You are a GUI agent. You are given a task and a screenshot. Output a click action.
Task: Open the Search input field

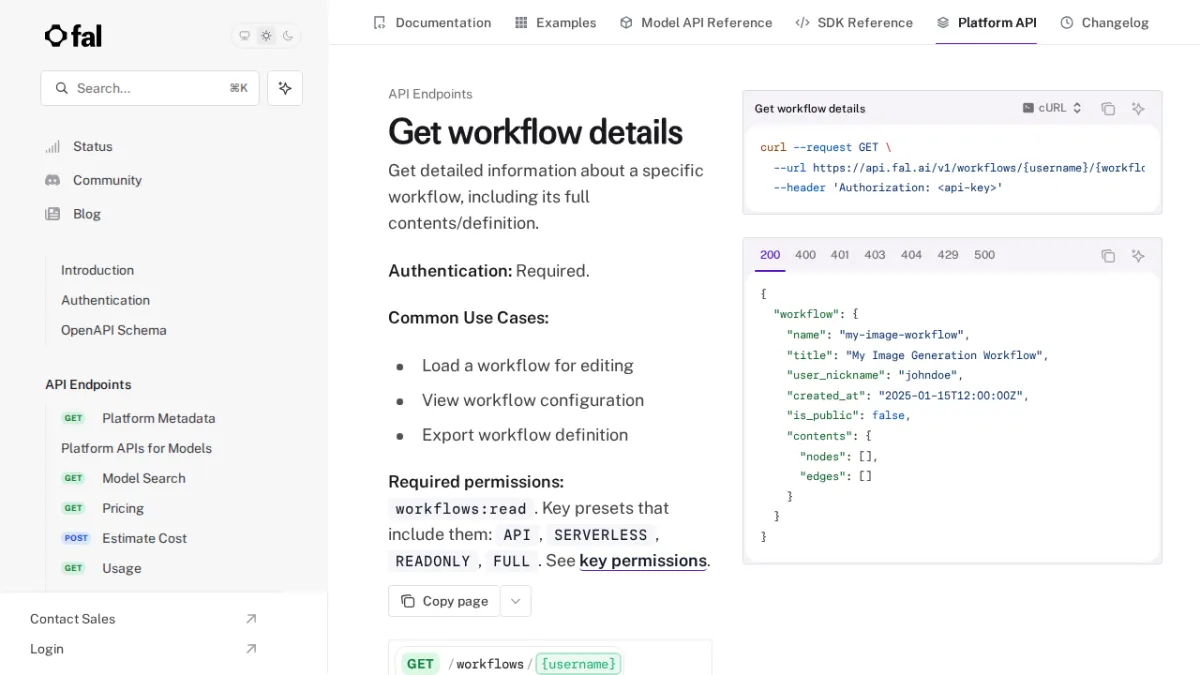[150, 88]
